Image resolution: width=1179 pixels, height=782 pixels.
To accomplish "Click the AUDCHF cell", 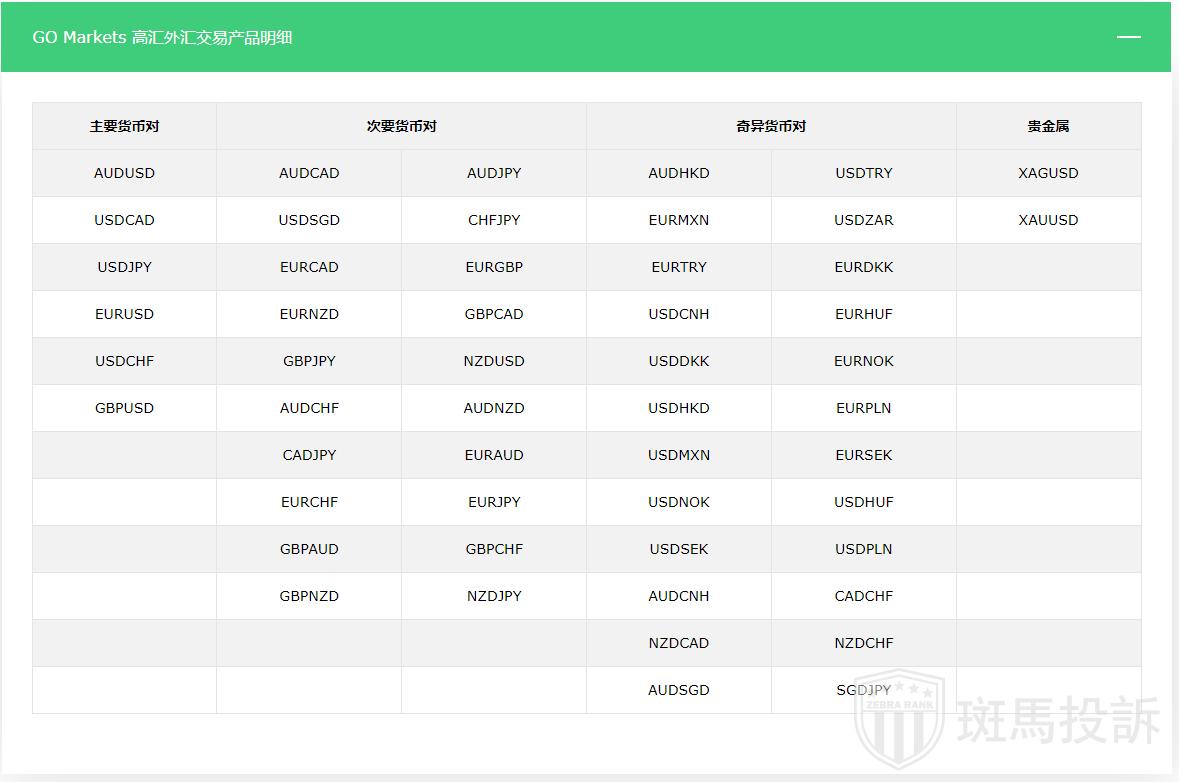I will point(309,408).
